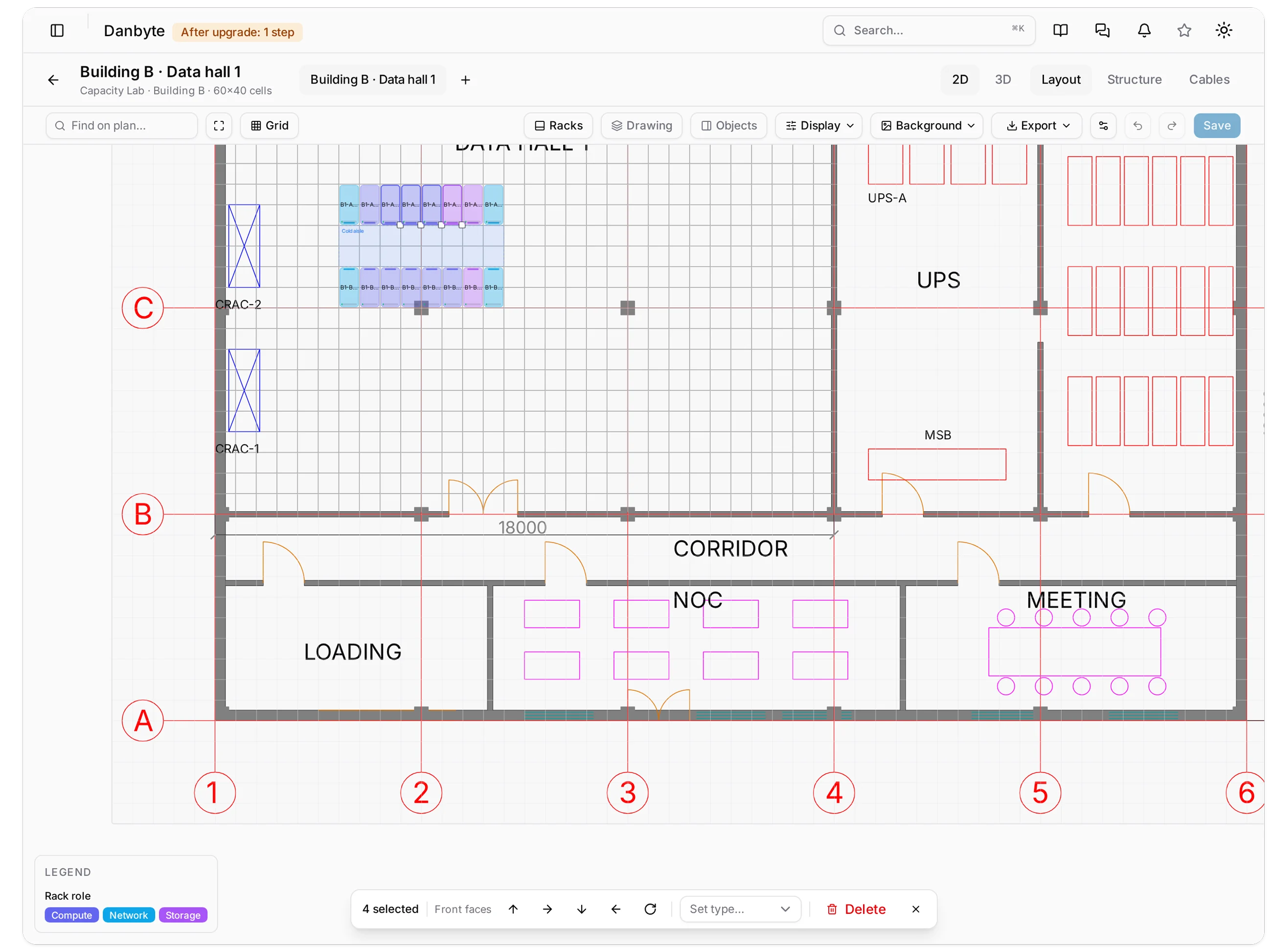Open the Set type dropdown
Screen dimensions: 1272x952
[740, 908]
